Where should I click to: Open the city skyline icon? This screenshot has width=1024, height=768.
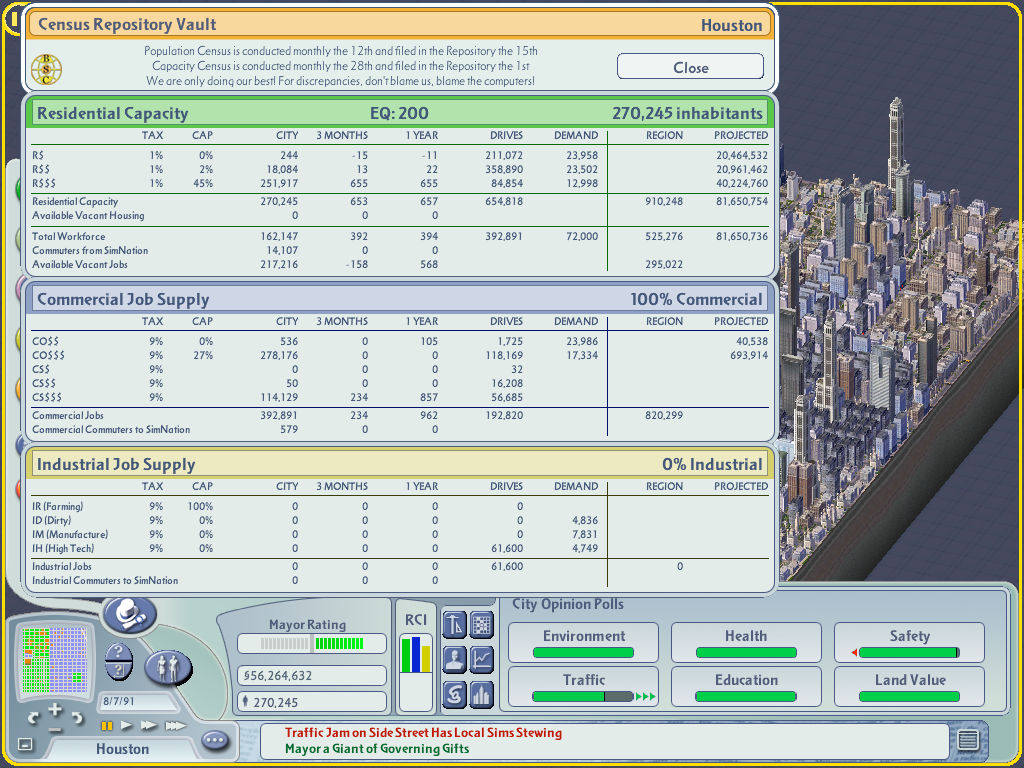tap(482, 694)
